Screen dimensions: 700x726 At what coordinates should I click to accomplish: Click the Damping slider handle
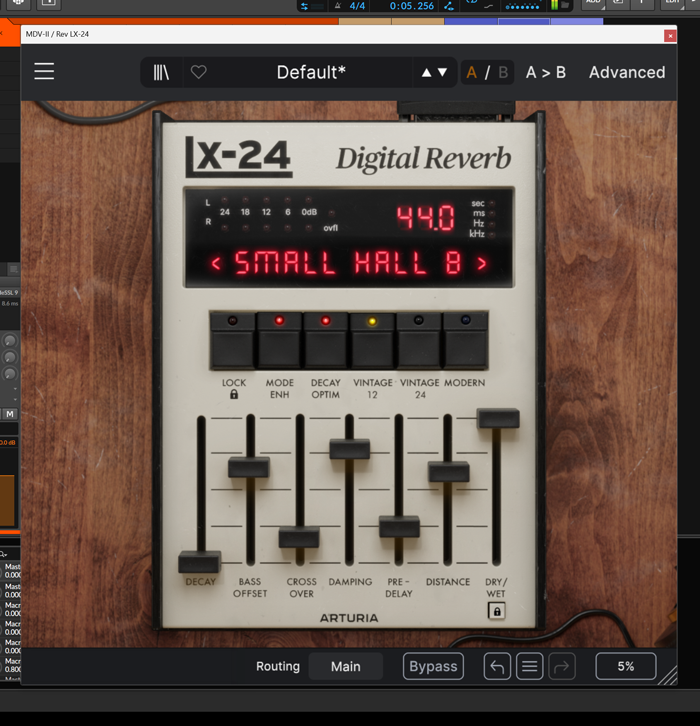[349, 449]
